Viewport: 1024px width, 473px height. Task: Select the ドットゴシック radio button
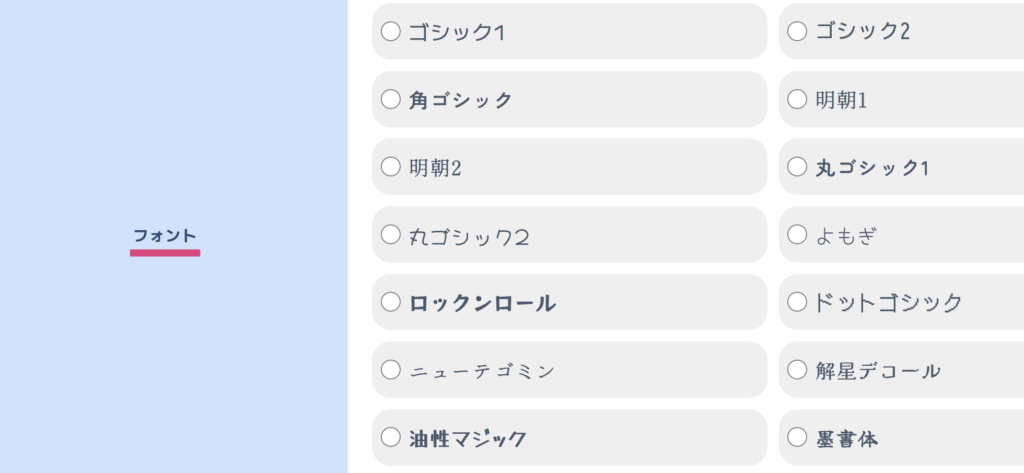[797, 302]
